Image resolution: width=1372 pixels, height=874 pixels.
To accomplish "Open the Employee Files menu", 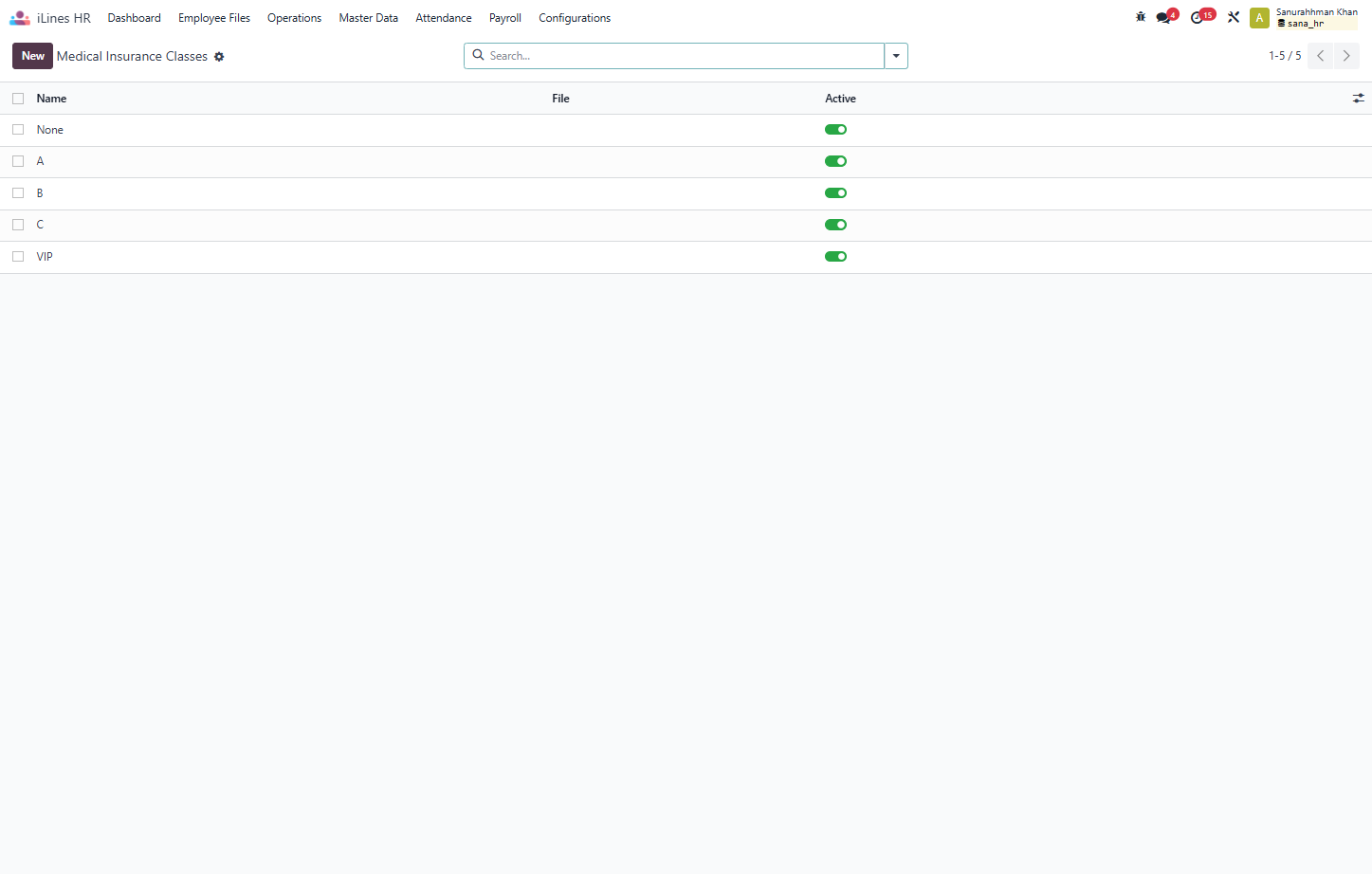I will 214,18.
